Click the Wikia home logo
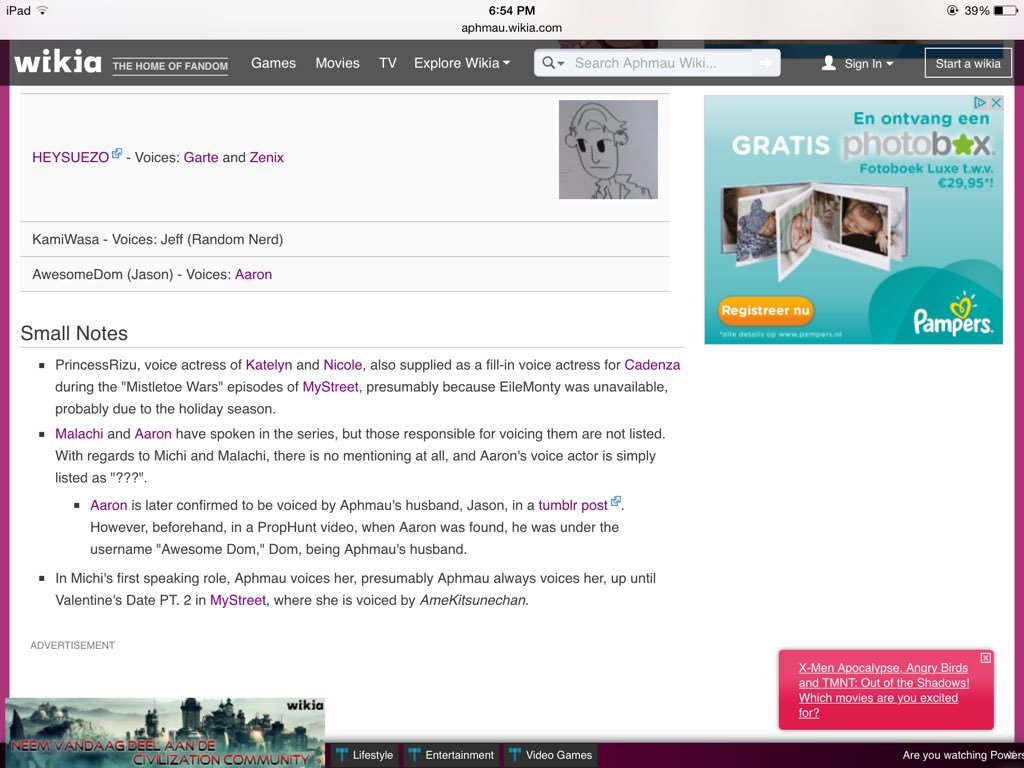 [60, 62]
